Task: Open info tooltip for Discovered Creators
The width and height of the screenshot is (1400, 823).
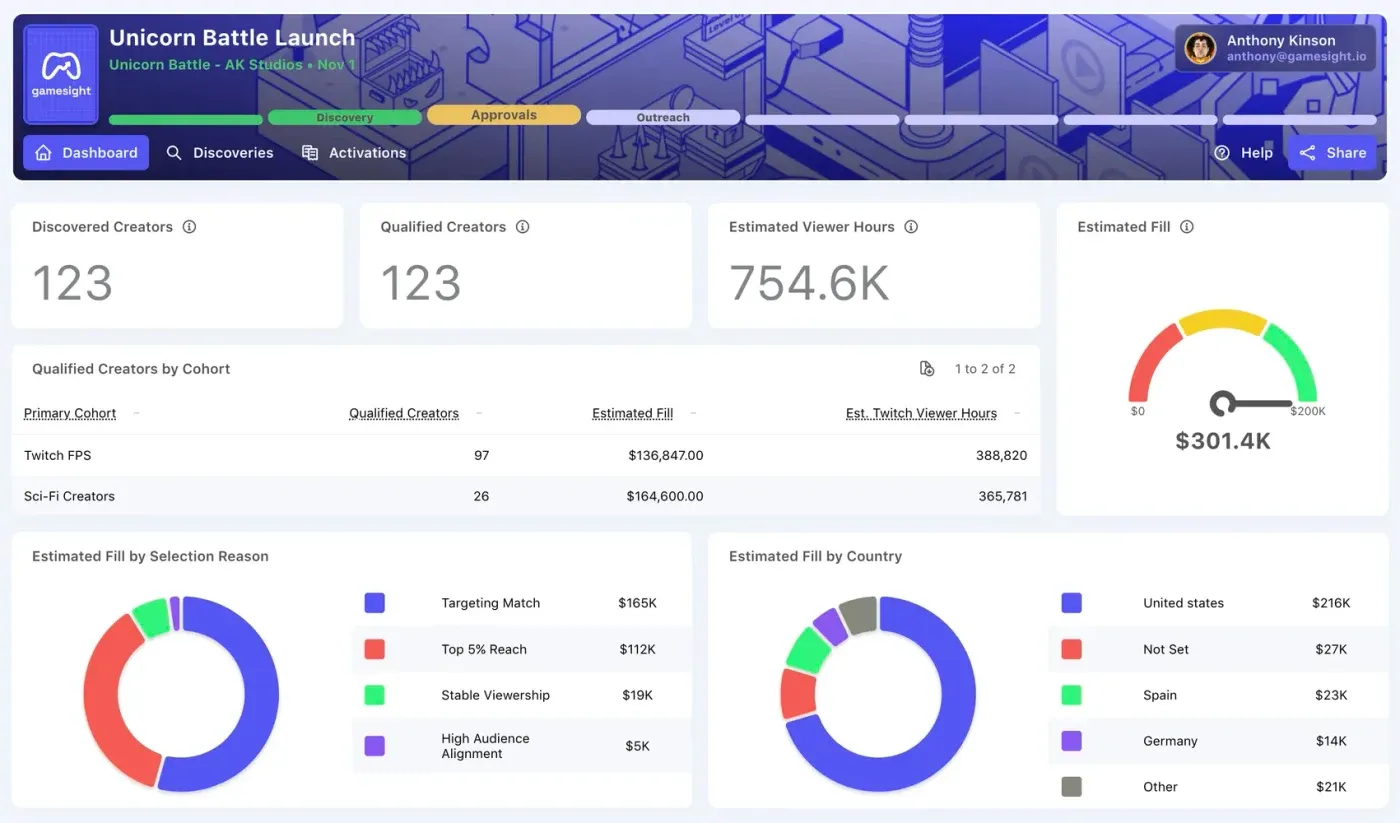Action: click(x=189, y=227)
